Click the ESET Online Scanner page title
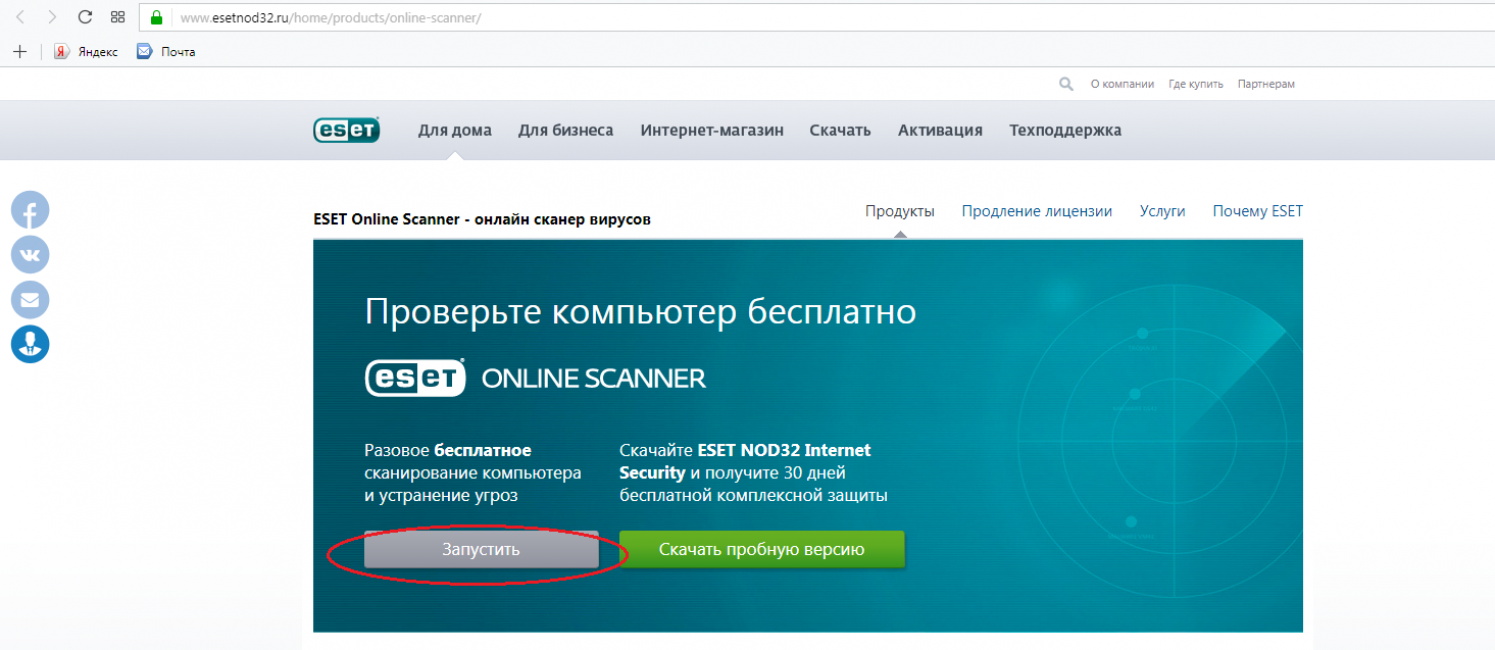Screen dimensions: 1495x650 (x=482, y=219)
